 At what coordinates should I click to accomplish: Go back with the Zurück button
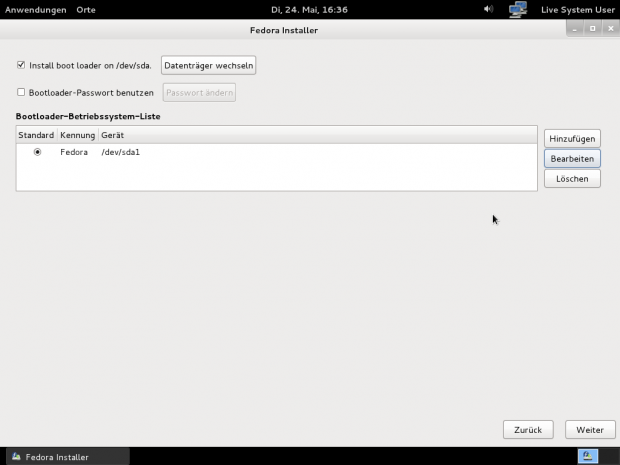528,429
